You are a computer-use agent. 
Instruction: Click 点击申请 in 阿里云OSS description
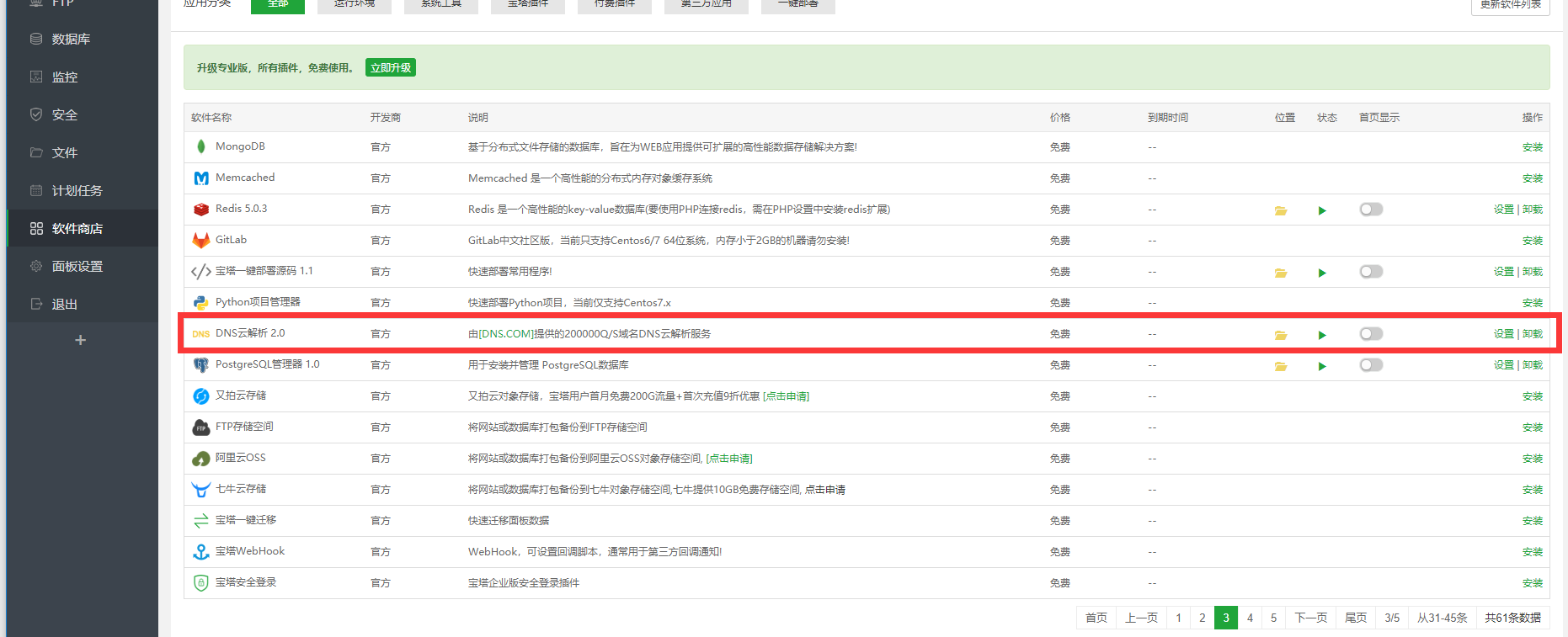tap(729, 459)
